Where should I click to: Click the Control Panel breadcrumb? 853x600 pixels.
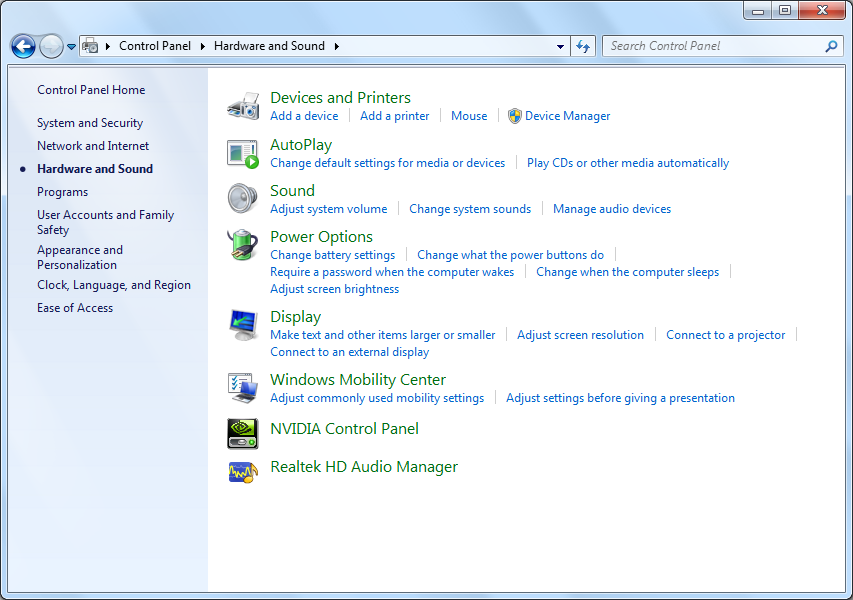tap(155, 46)
